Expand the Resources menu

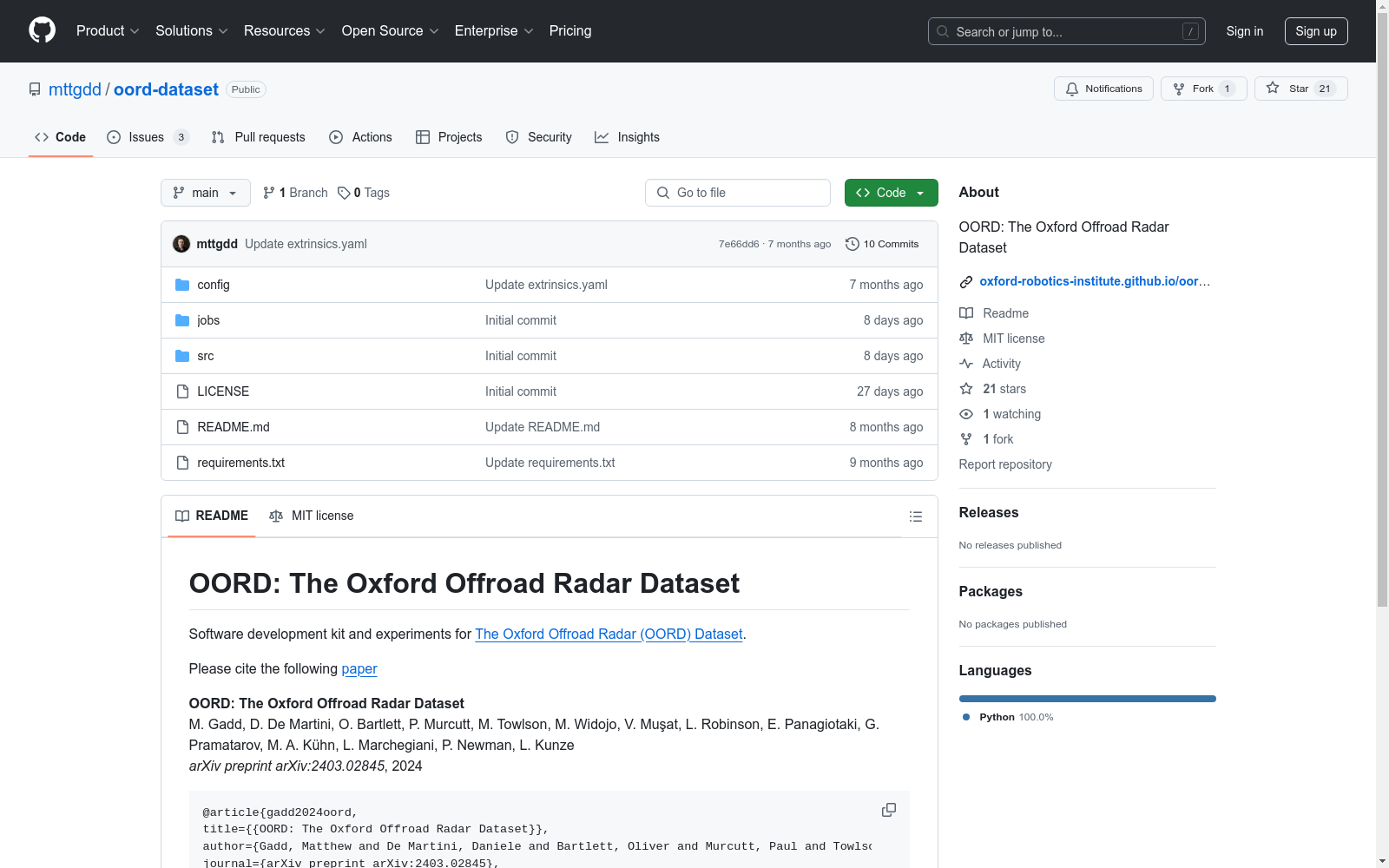click(x=285, y=31)
